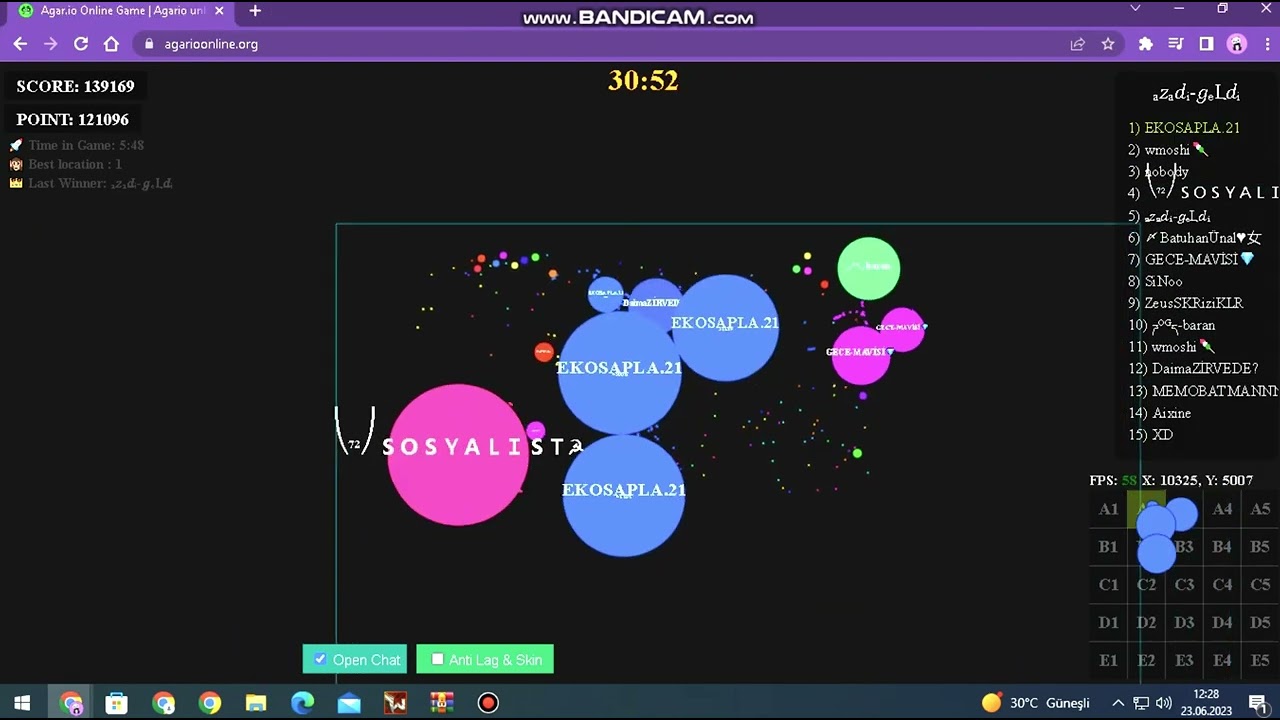This screenshot has width=1280, height=720.
Task: Share this page via share icon
Action: click(x=1077, y=44)
